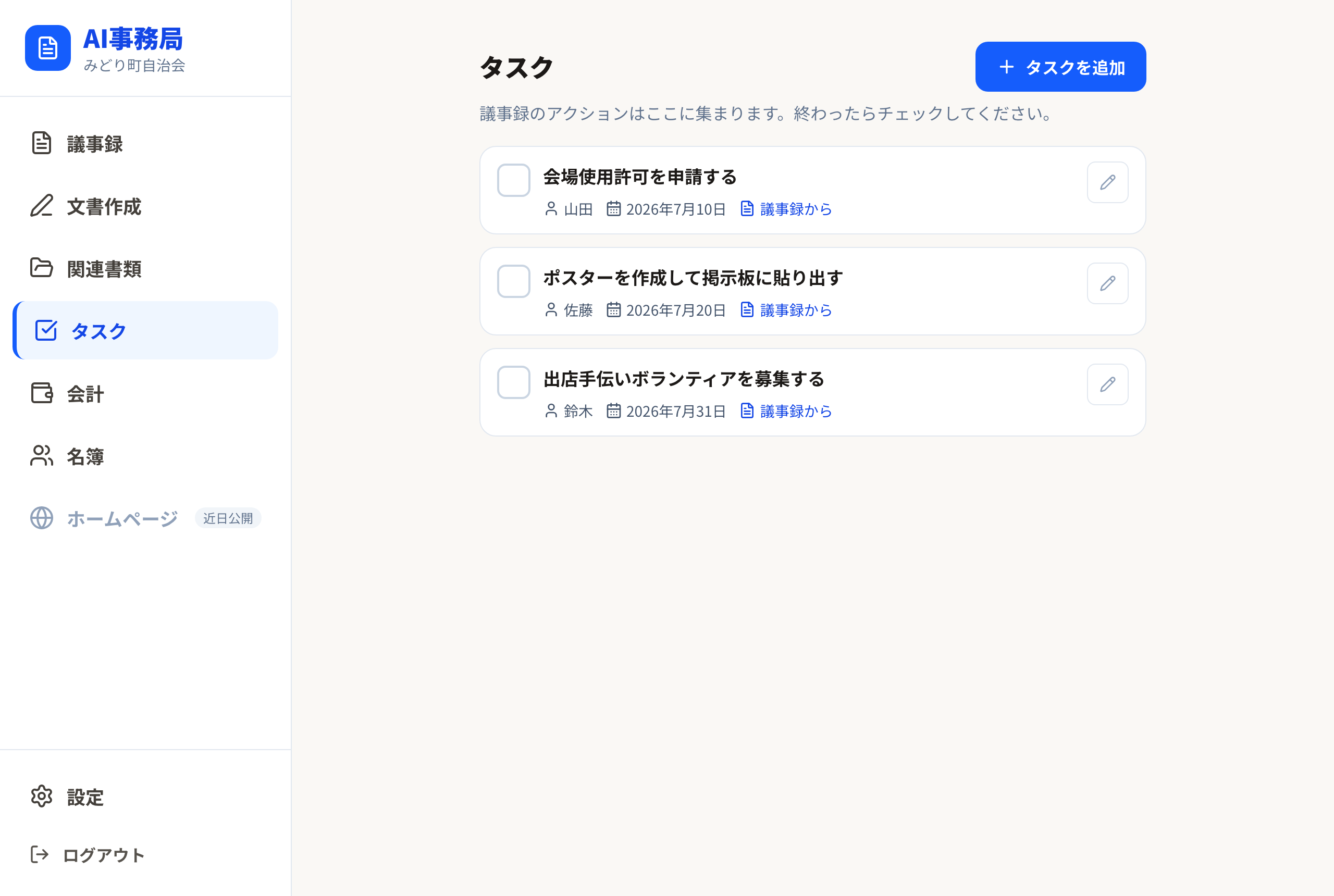Click the person icon next to 鈴木
The width and height of the screenshot is (1334, 896).
[x=551, y=411]
